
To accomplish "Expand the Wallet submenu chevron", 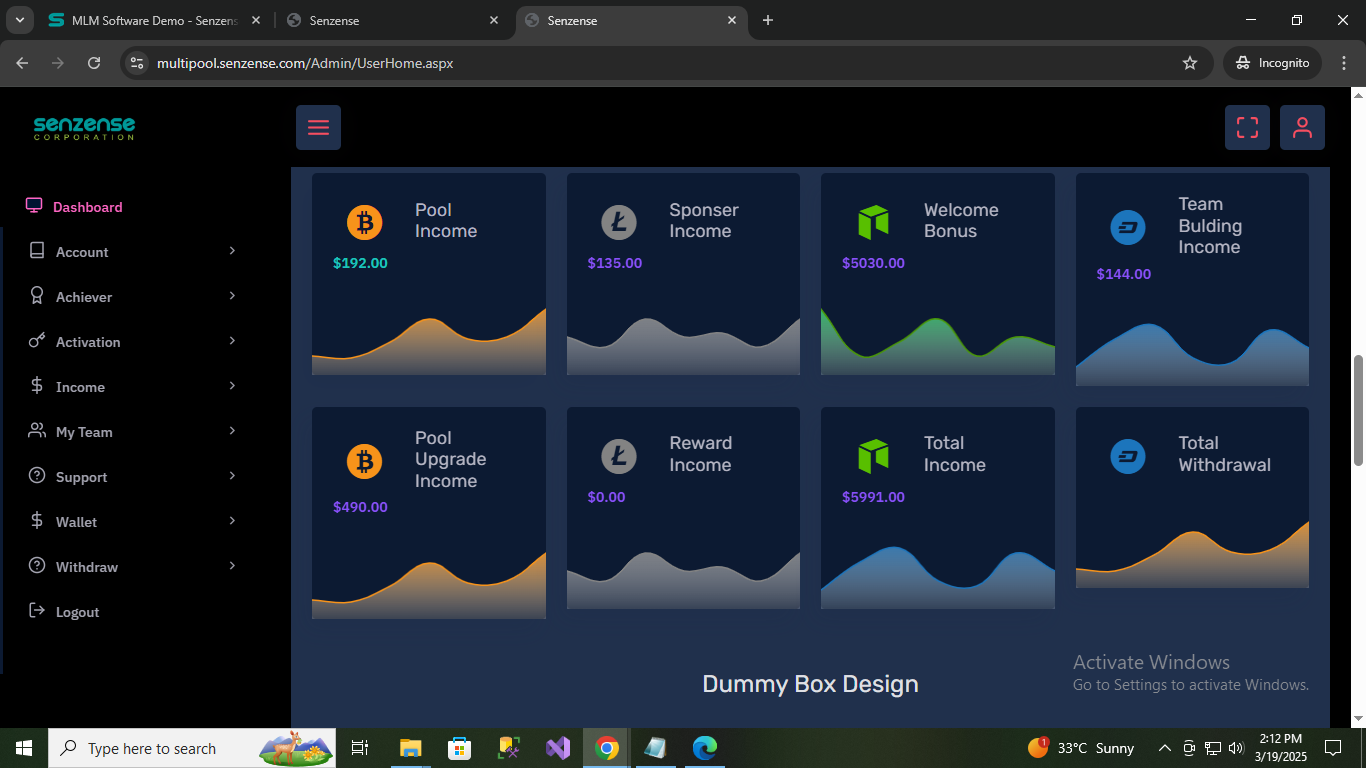I will point(232,521).
